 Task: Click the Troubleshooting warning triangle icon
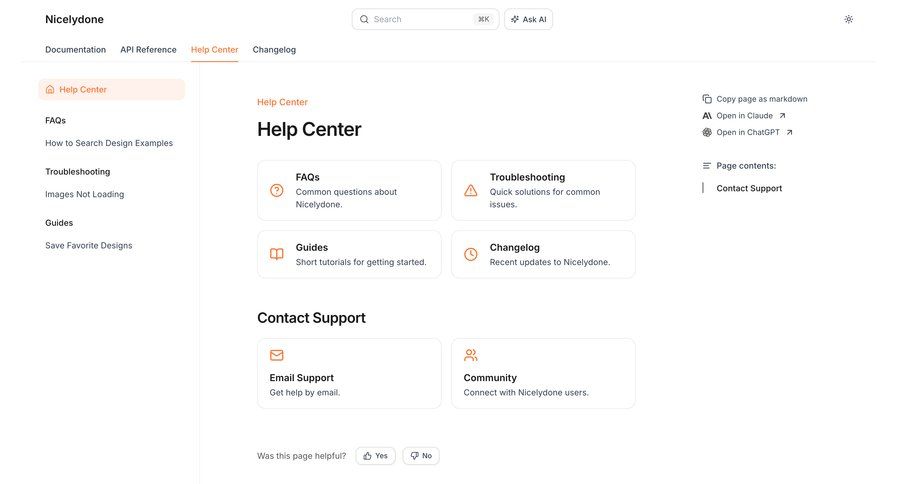pos(471,190)
